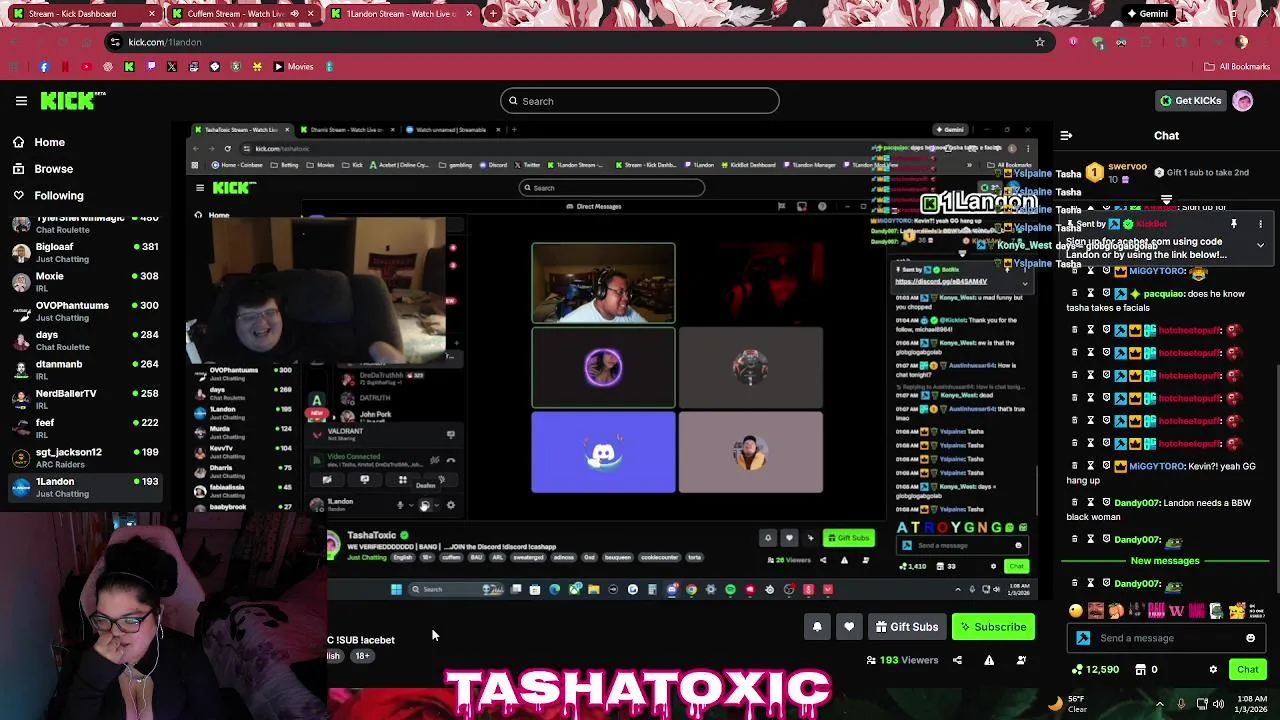Open sgt_jackson12 channel in sidebar

coord(85,458)
